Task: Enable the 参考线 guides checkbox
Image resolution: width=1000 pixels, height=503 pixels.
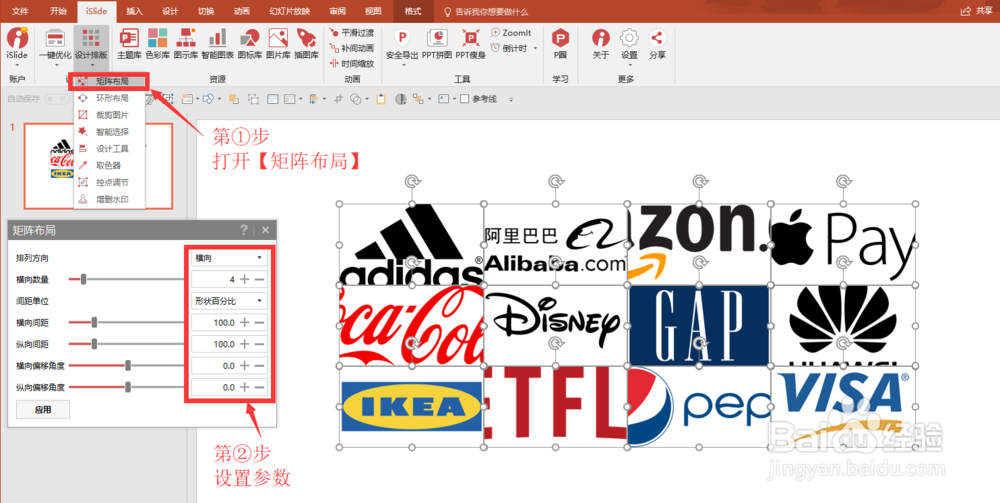Action: [x=464, y=99]
